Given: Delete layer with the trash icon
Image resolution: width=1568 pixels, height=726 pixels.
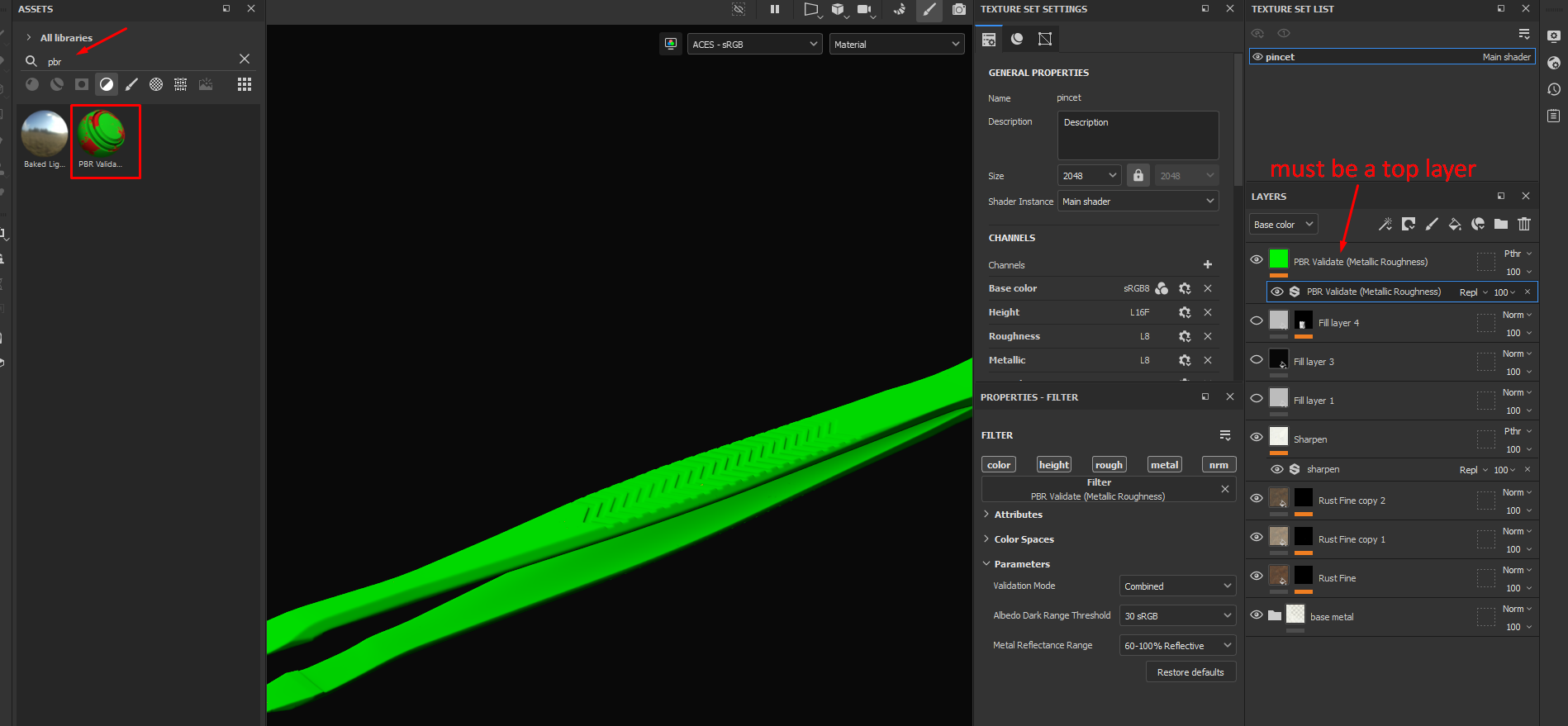Looking at the screenshot, I should [1524, 224].
